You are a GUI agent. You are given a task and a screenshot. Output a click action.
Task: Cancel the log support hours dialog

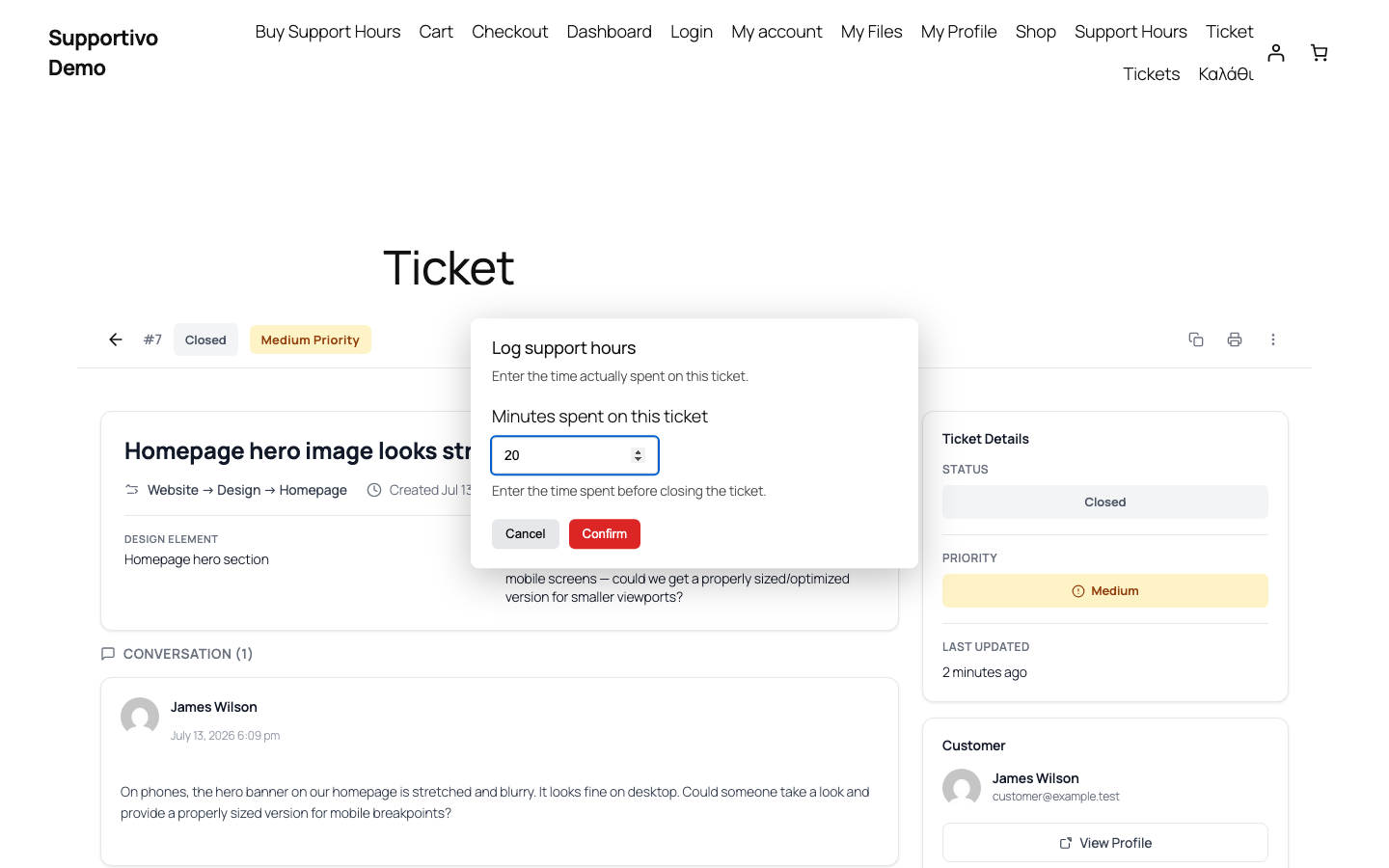526,534
